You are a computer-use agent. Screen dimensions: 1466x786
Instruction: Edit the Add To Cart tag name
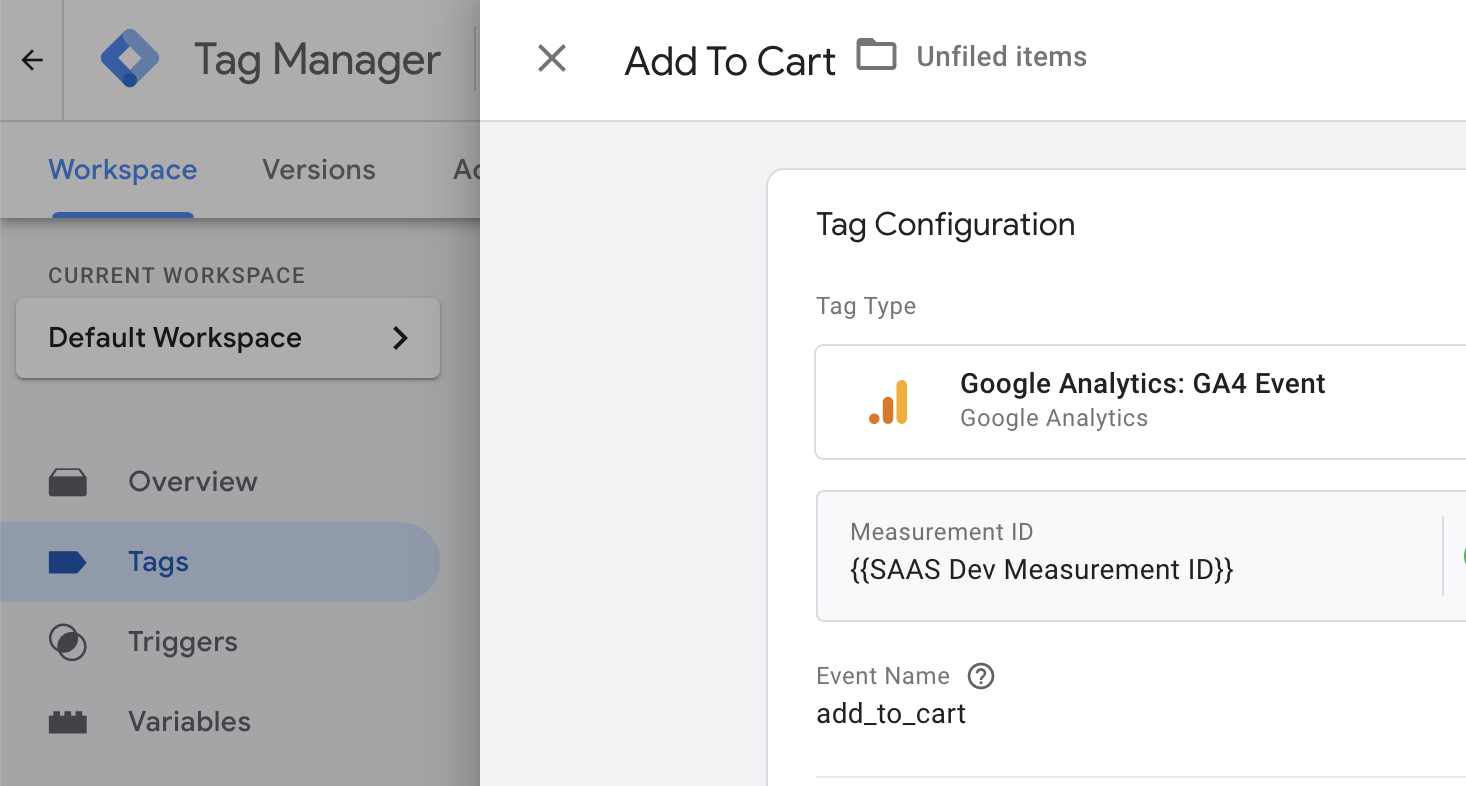coord(730,62)
